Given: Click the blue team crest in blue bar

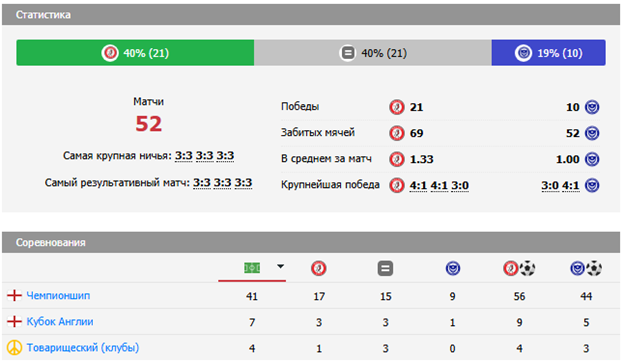Looking at the screenshot, I should click(523, 53).
